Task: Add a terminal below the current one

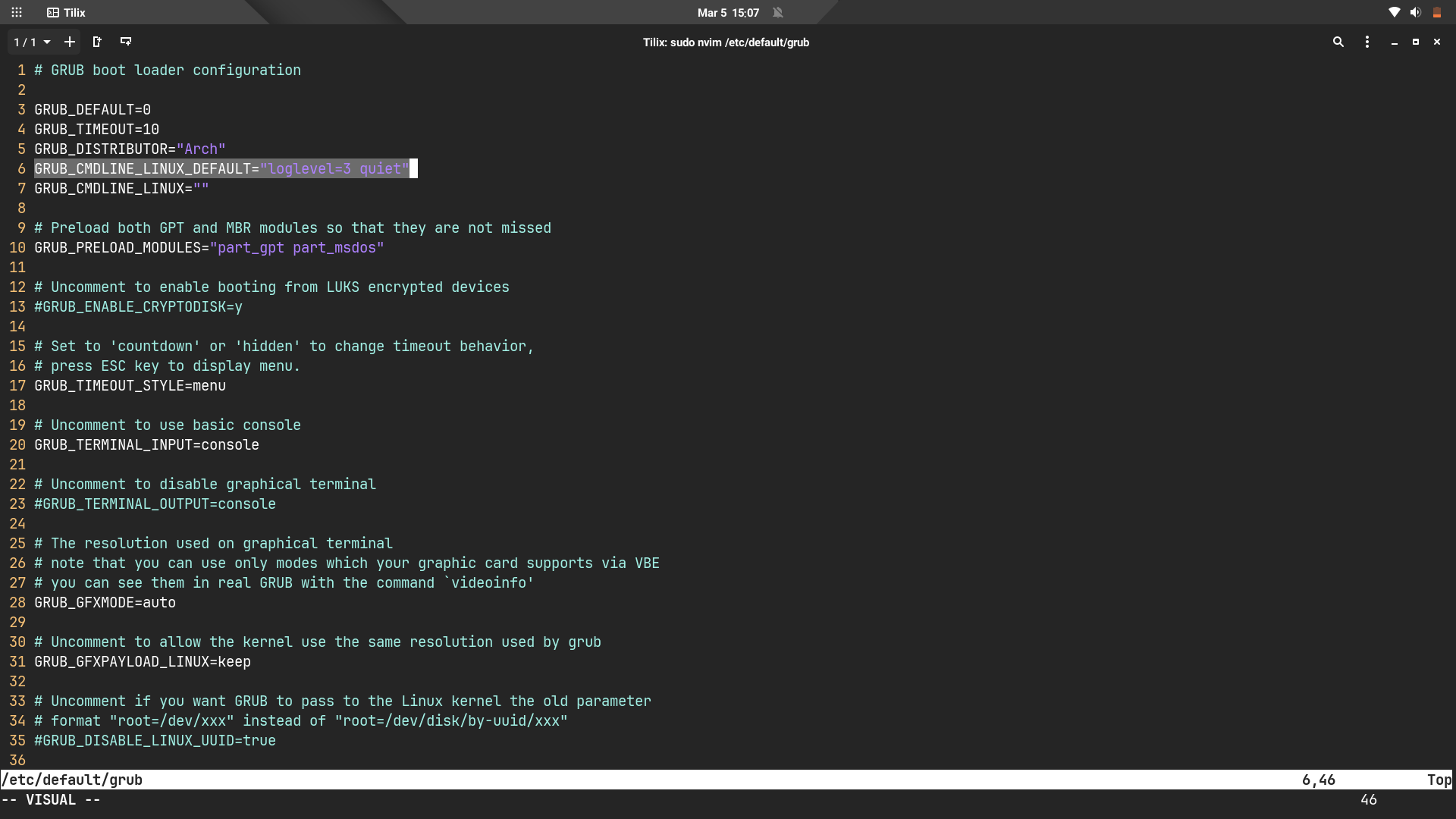Action: coord(126,42)
